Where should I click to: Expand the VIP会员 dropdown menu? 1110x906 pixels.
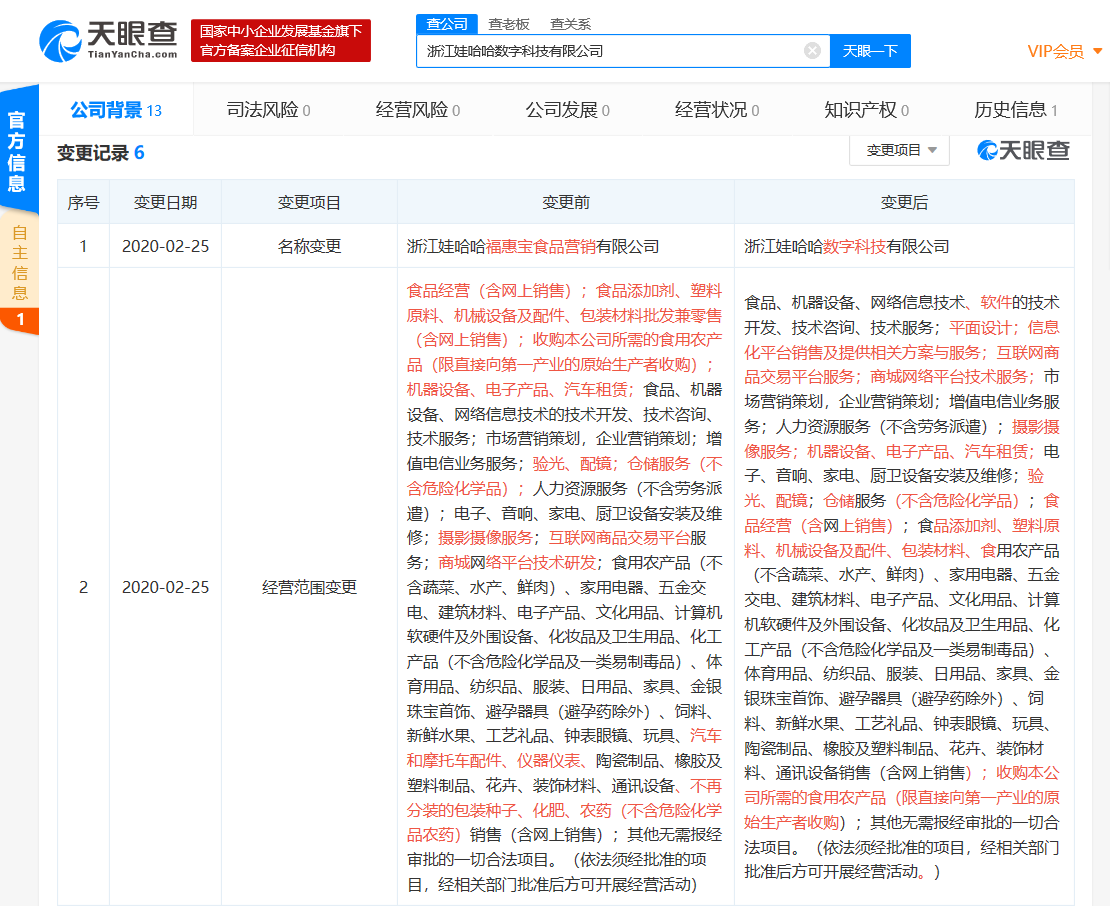pyautogui.click(x=1056, y=52)
